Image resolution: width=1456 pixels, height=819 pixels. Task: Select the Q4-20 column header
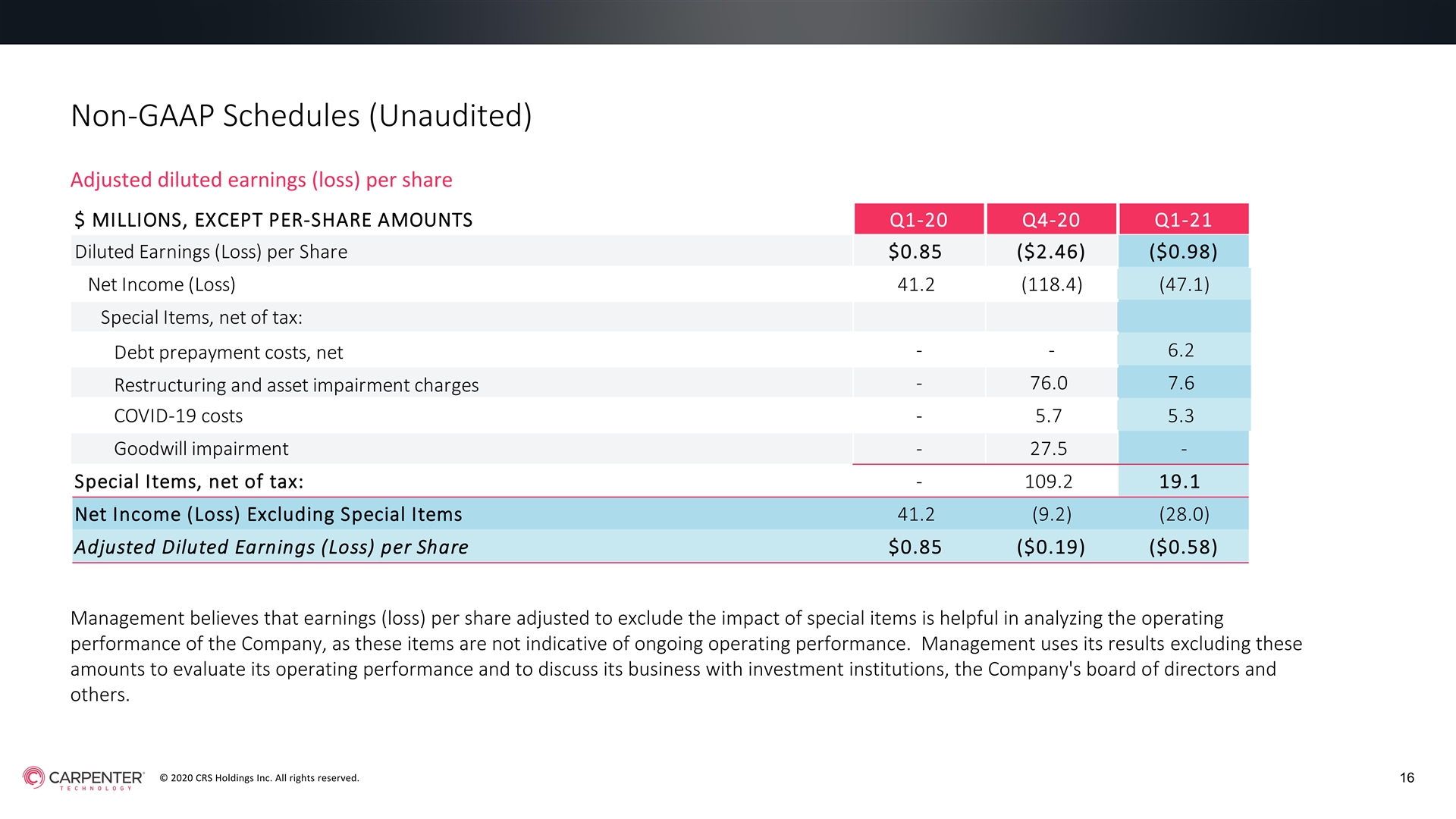1051,219
